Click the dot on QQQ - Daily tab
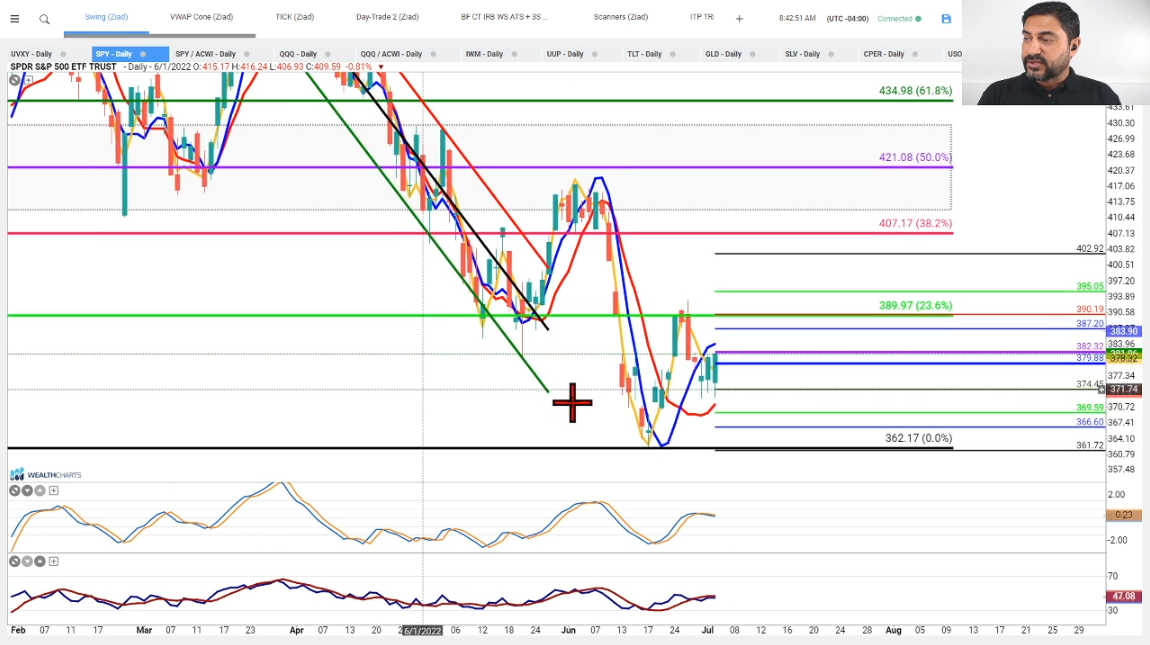The height and width of the screenshot is (645, 1150). pyautogui.click(x=328, y=54)
